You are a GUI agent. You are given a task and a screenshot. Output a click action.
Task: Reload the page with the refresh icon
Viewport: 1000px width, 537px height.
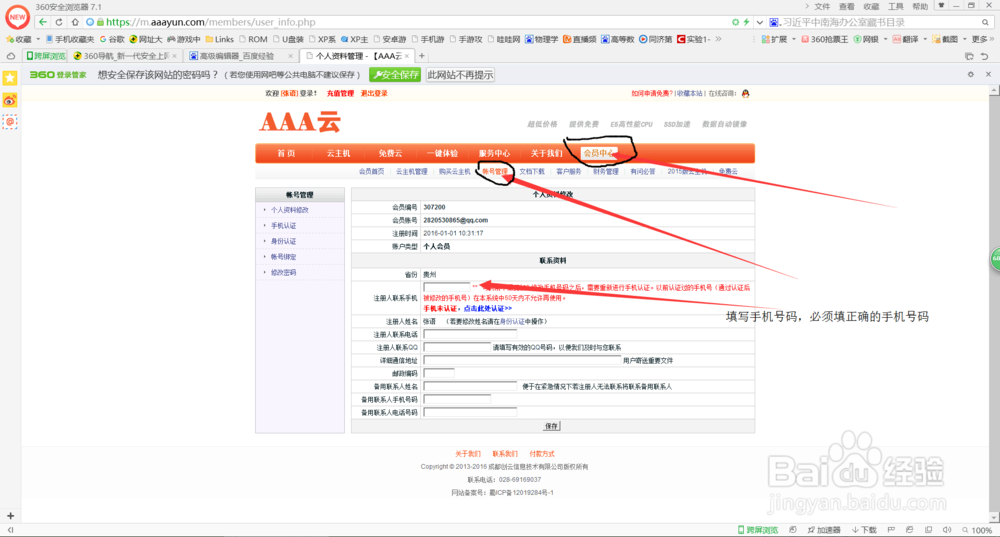click(59, 22)
